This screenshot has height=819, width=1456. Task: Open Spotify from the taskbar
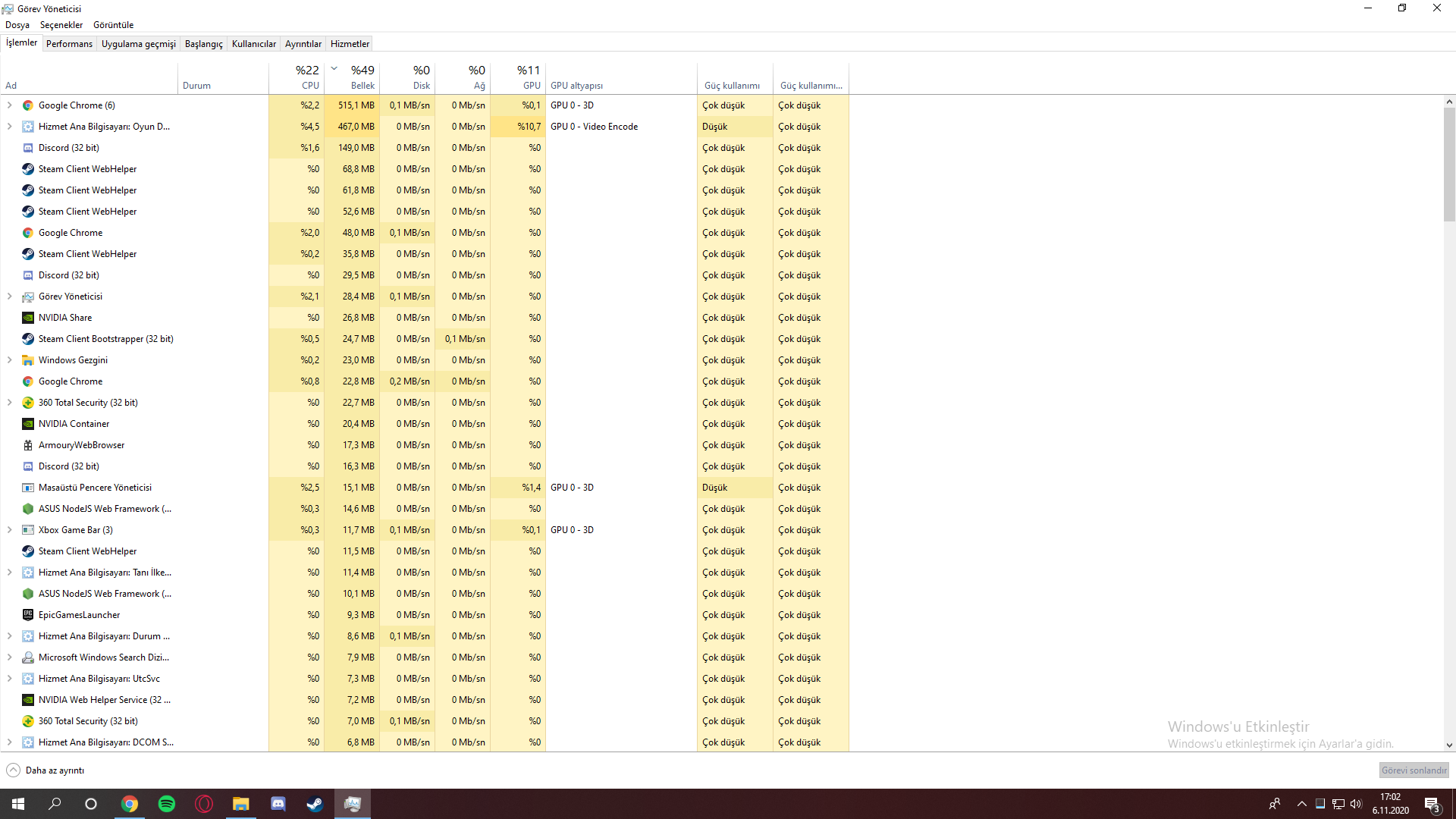[167, 804]
